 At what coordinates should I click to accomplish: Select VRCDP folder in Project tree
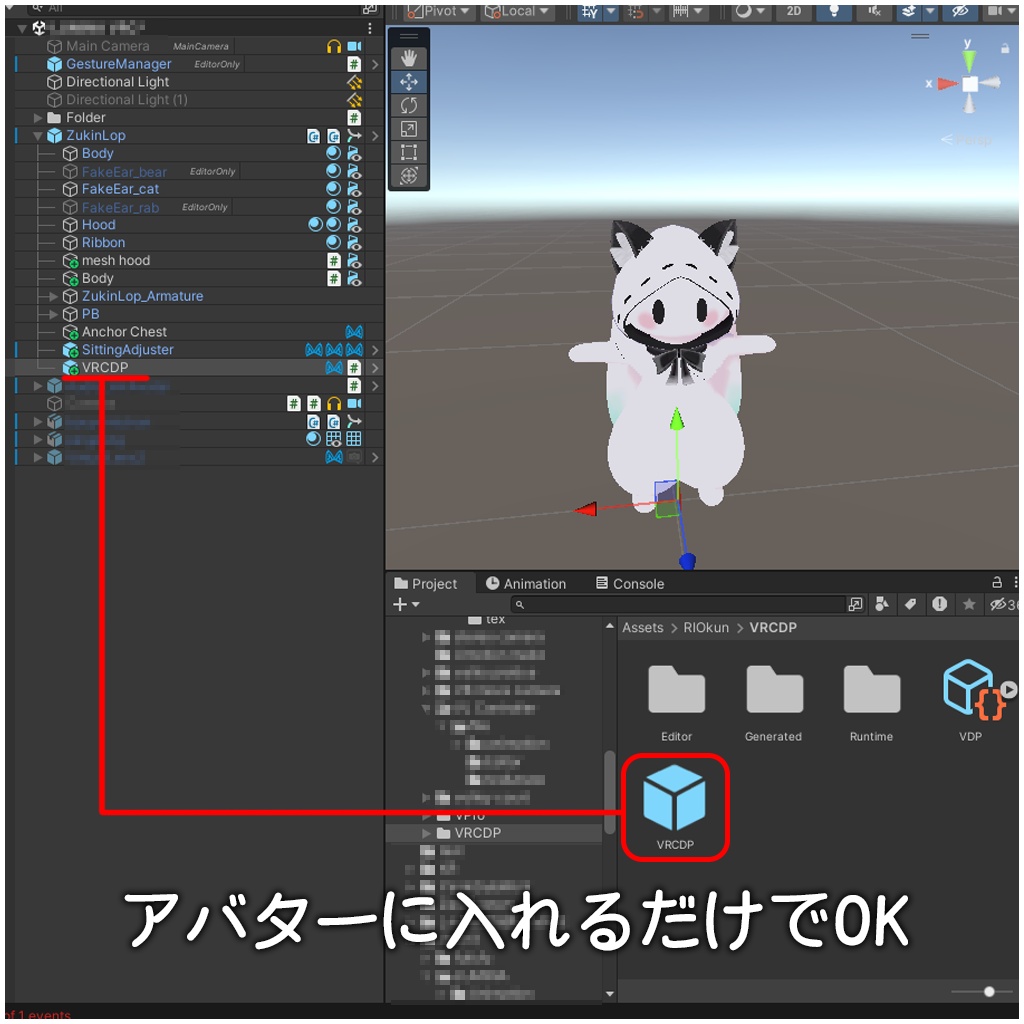pos(478,833)
